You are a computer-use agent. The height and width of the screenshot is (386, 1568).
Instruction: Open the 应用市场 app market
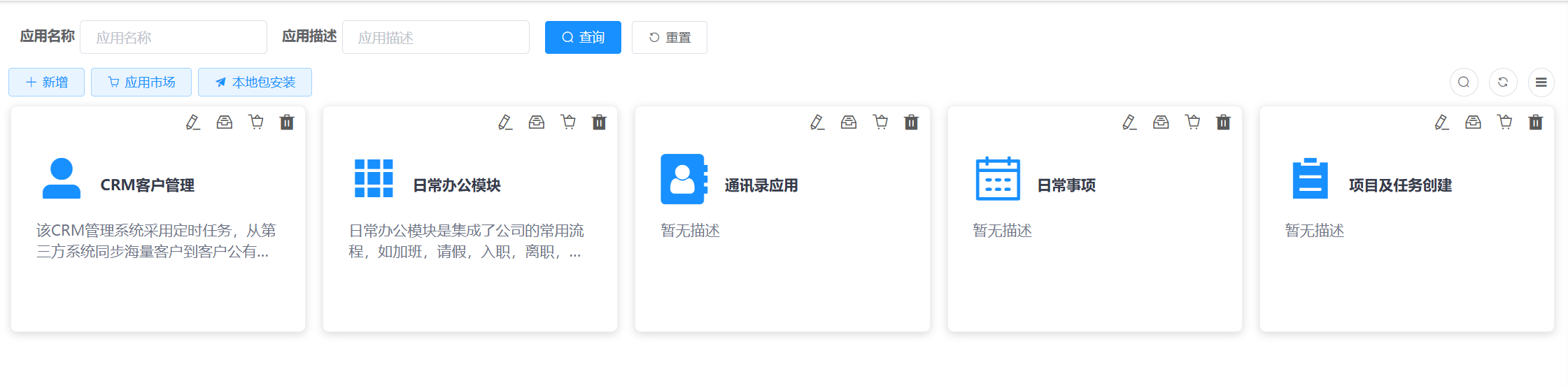[x=141, y=83]
